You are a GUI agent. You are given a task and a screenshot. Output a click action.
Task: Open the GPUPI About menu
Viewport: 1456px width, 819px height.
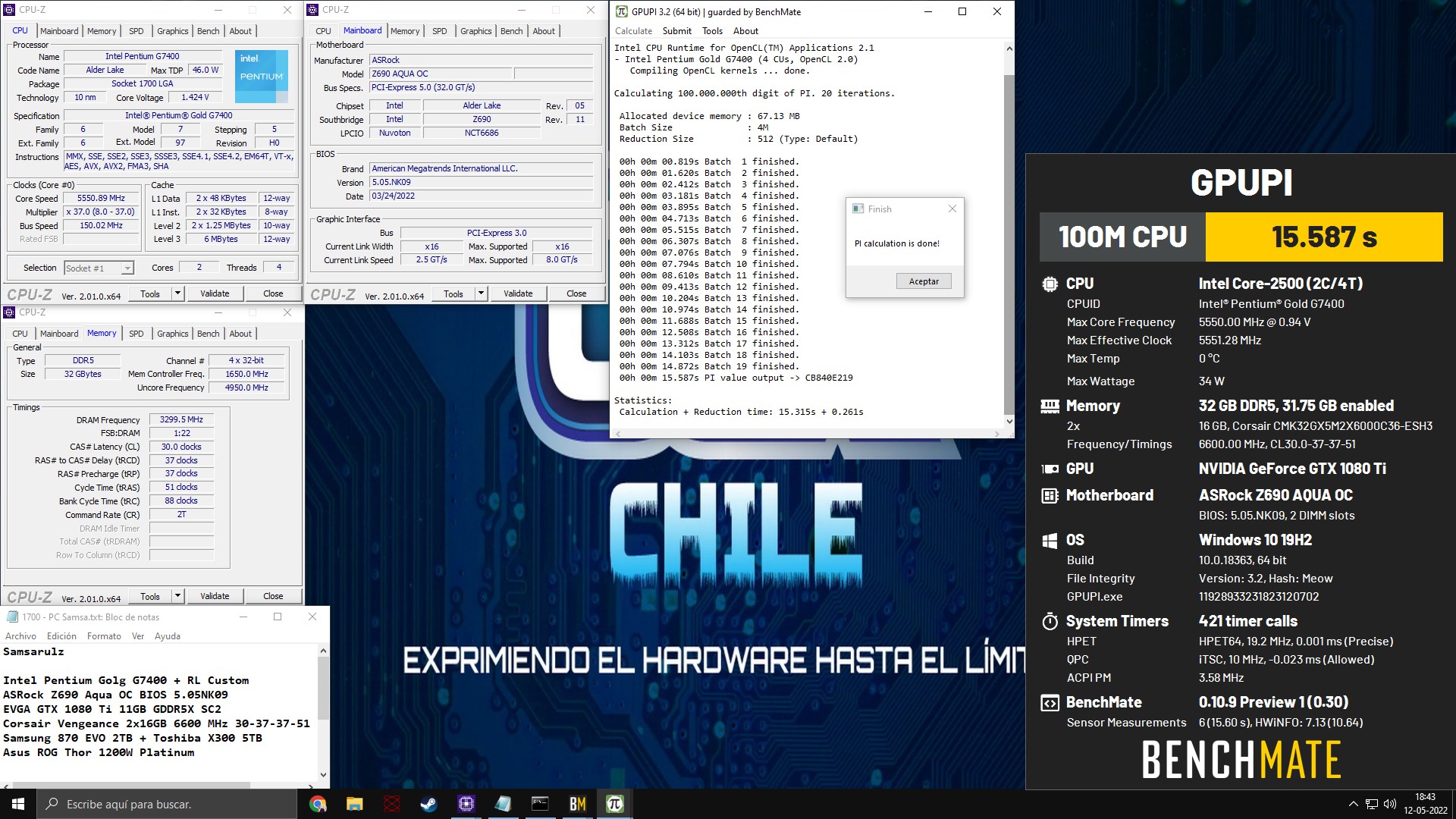[745, 31]
